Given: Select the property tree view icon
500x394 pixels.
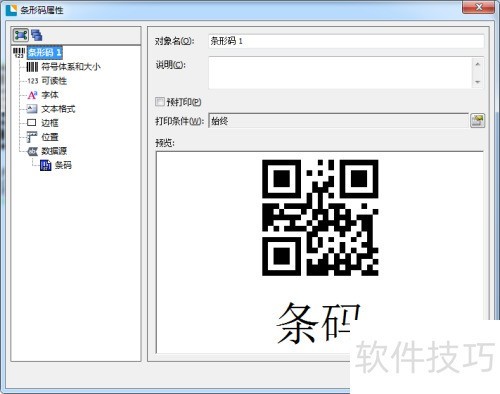Looking at the screenshot, I should point(21,35).
